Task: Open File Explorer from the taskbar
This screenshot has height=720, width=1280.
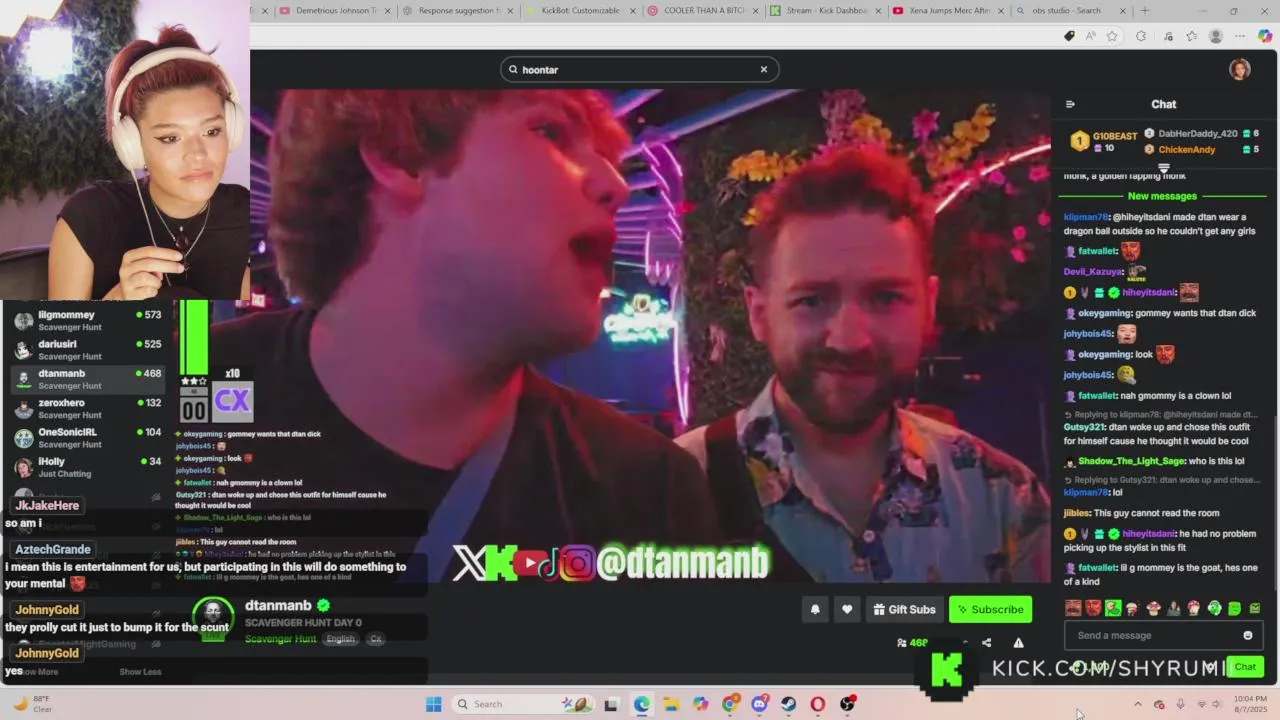Action: [x=671, y=704]
